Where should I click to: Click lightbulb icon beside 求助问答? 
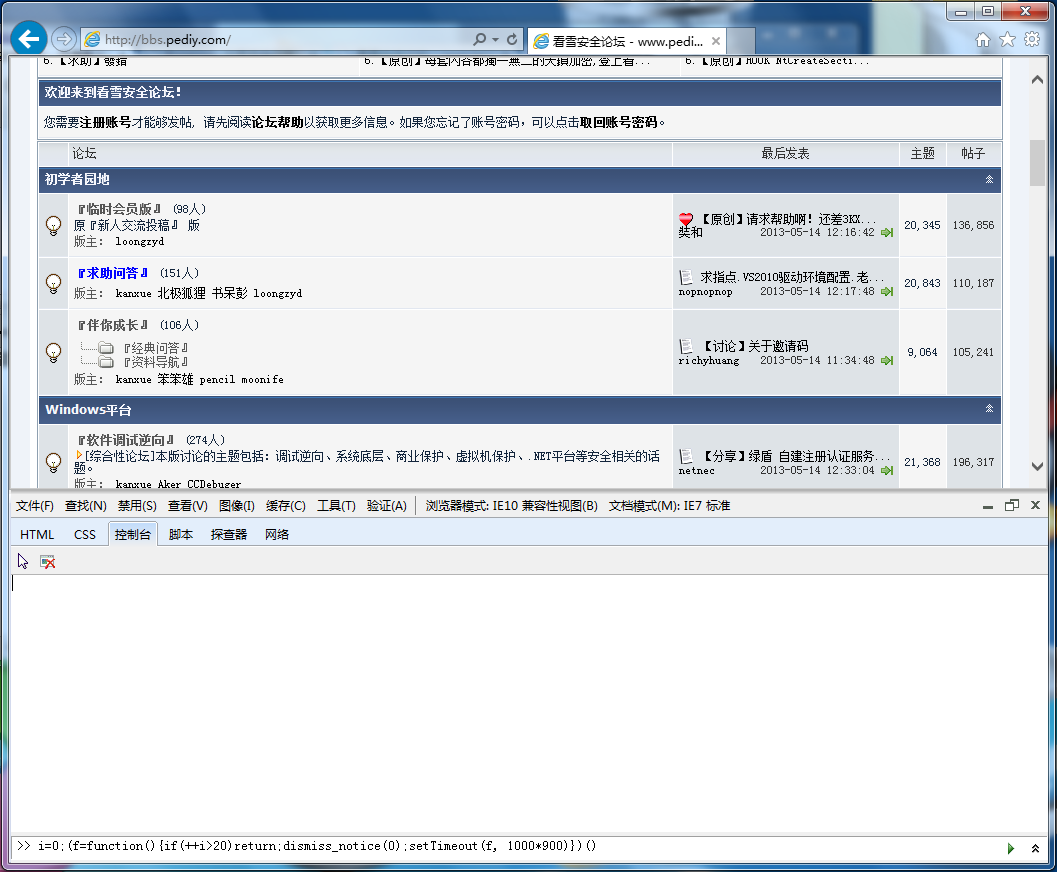(x=53, y=283)
